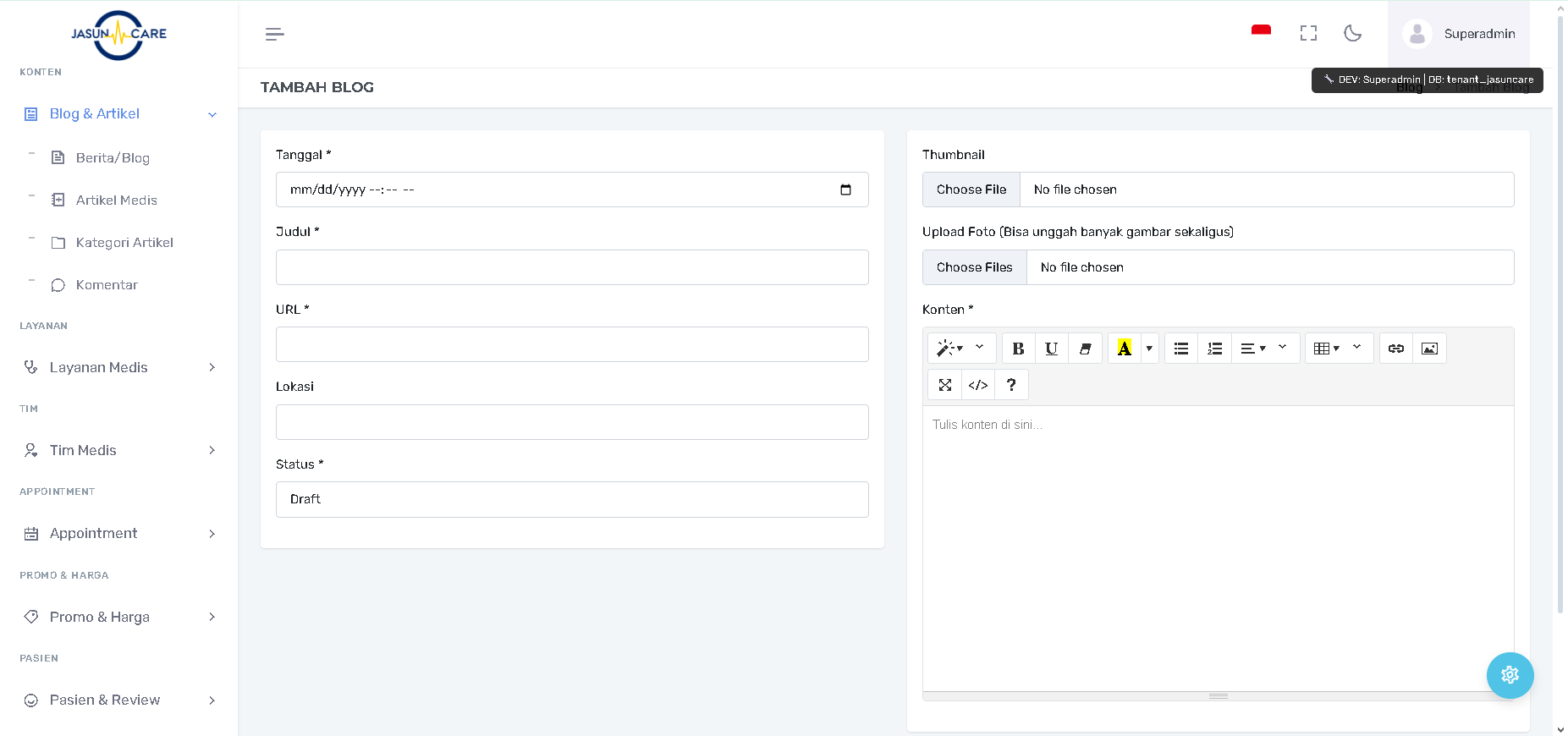Click into the Judul input field
The width and height of the screenshot is (1568, 736).
tap(572, 267)
